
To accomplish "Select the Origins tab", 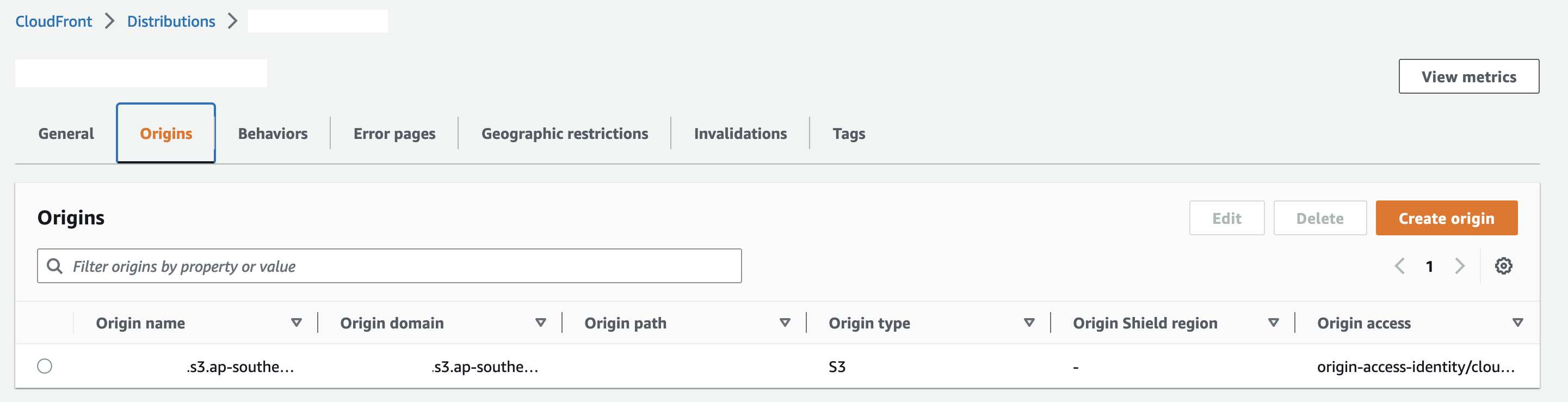I will (x=166, y=133).
